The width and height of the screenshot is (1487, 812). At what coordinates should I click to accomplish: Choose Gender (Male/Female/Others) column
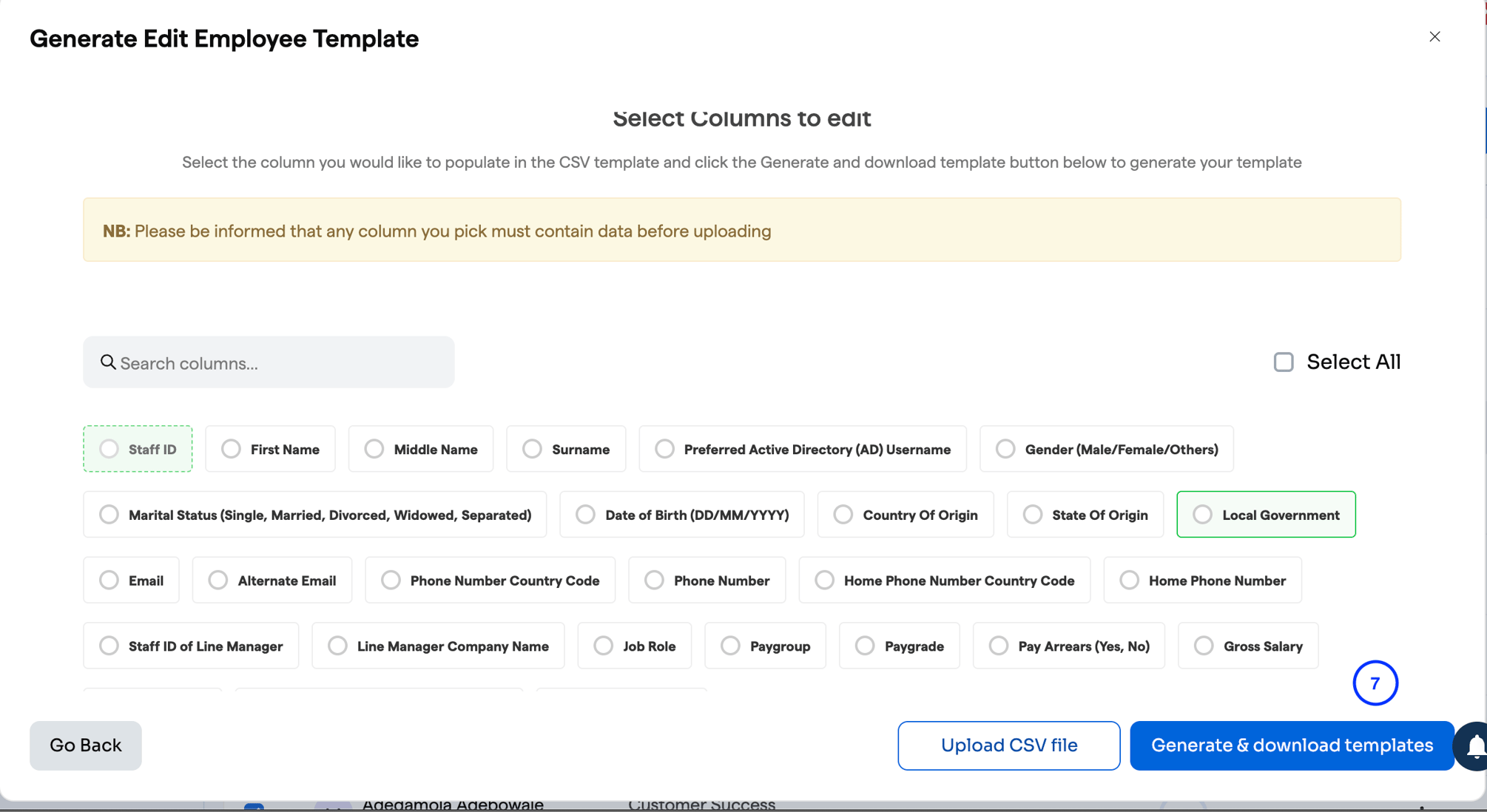pos(1107,449)
